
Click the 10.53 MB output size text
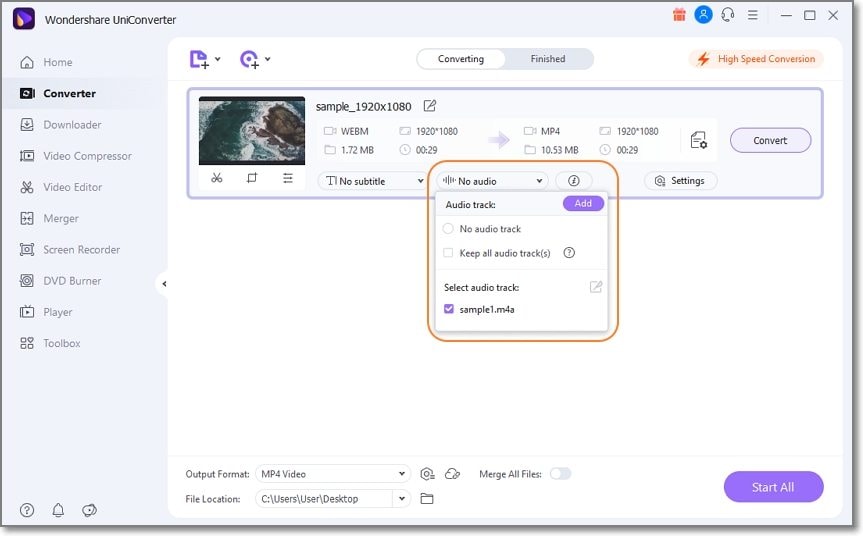point(560,150)
